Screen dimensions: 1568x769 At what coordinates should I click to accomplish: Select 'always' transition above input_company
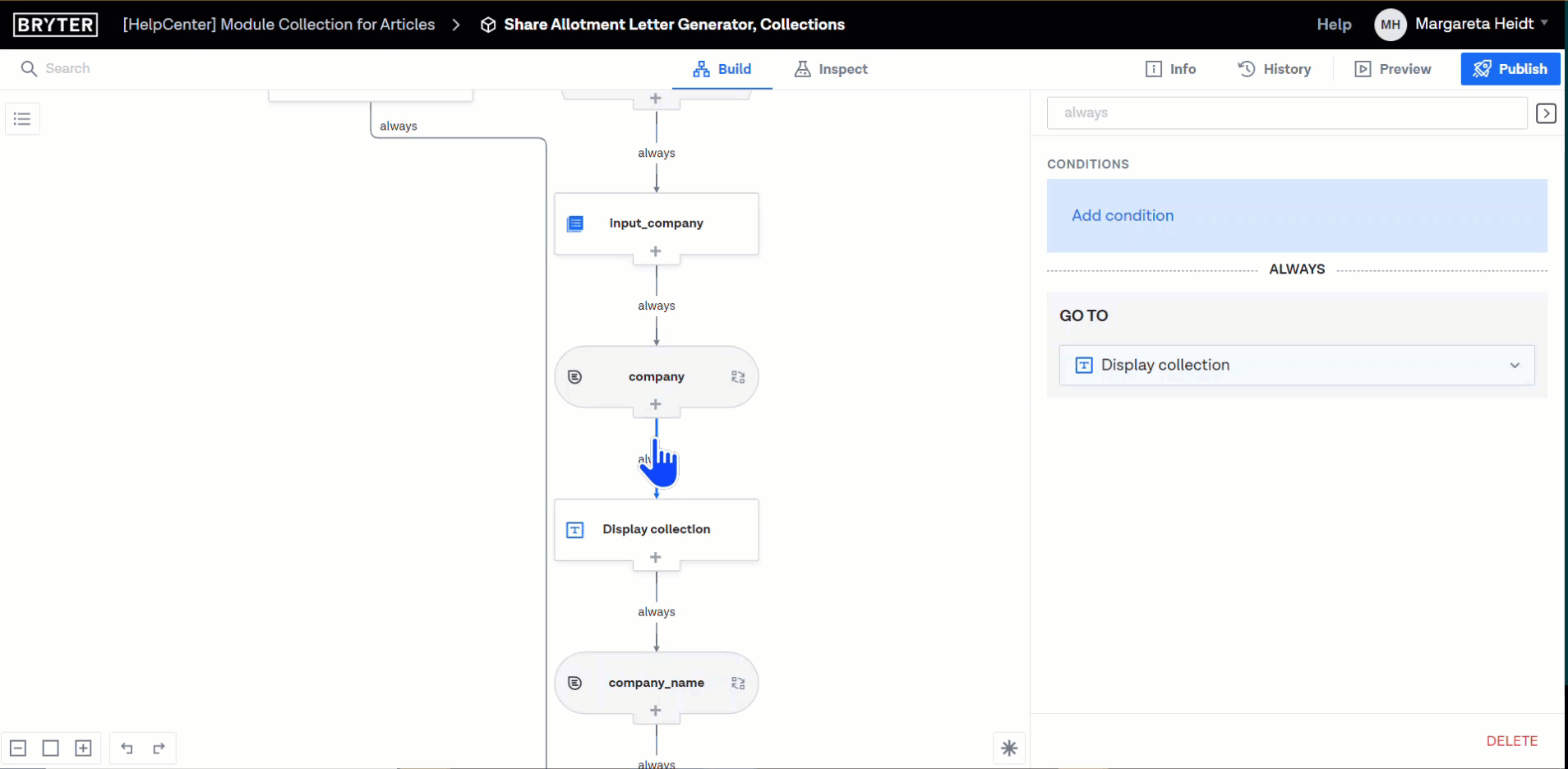657,153
